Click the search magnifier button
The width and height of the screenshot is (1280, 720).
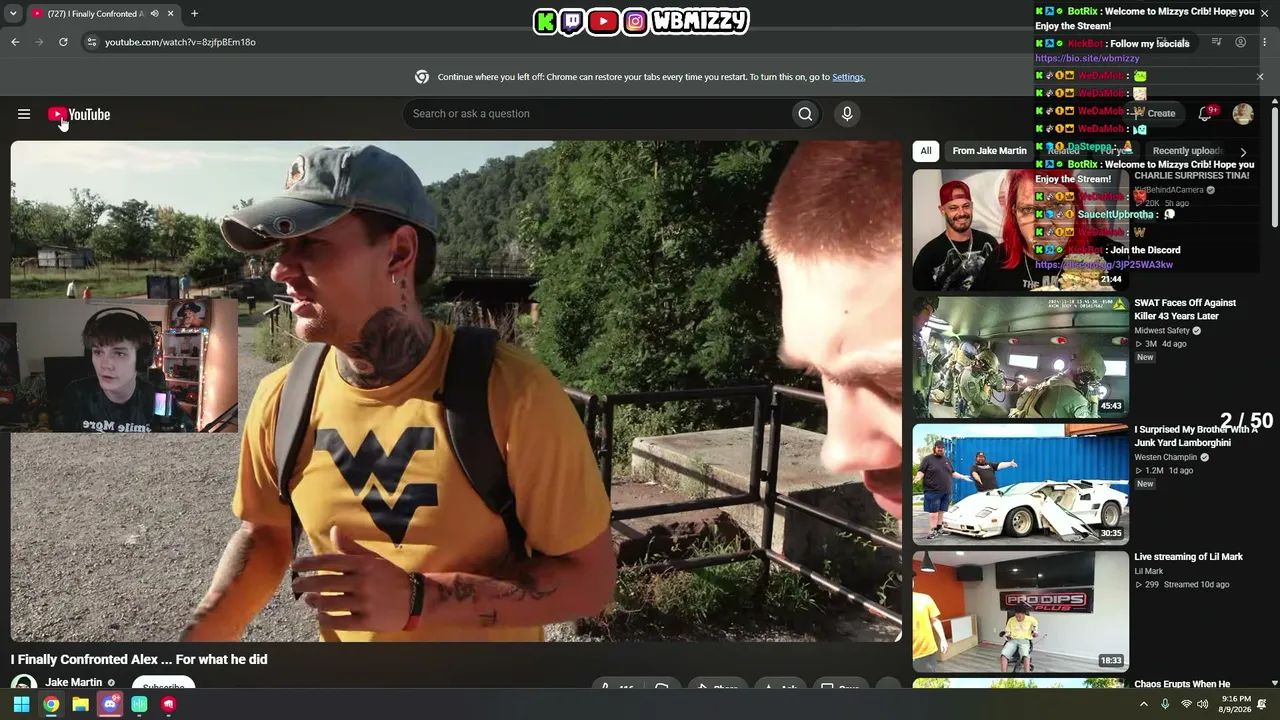pos(805,114)
